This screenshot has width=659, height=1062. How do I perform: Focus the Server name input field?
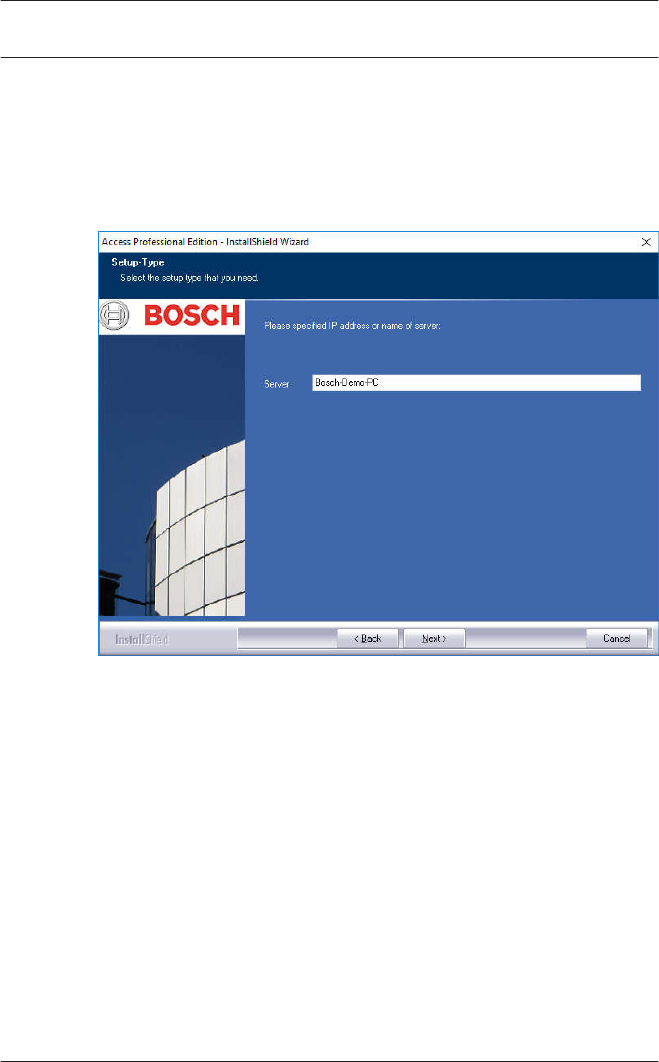[x=476, y=383]
